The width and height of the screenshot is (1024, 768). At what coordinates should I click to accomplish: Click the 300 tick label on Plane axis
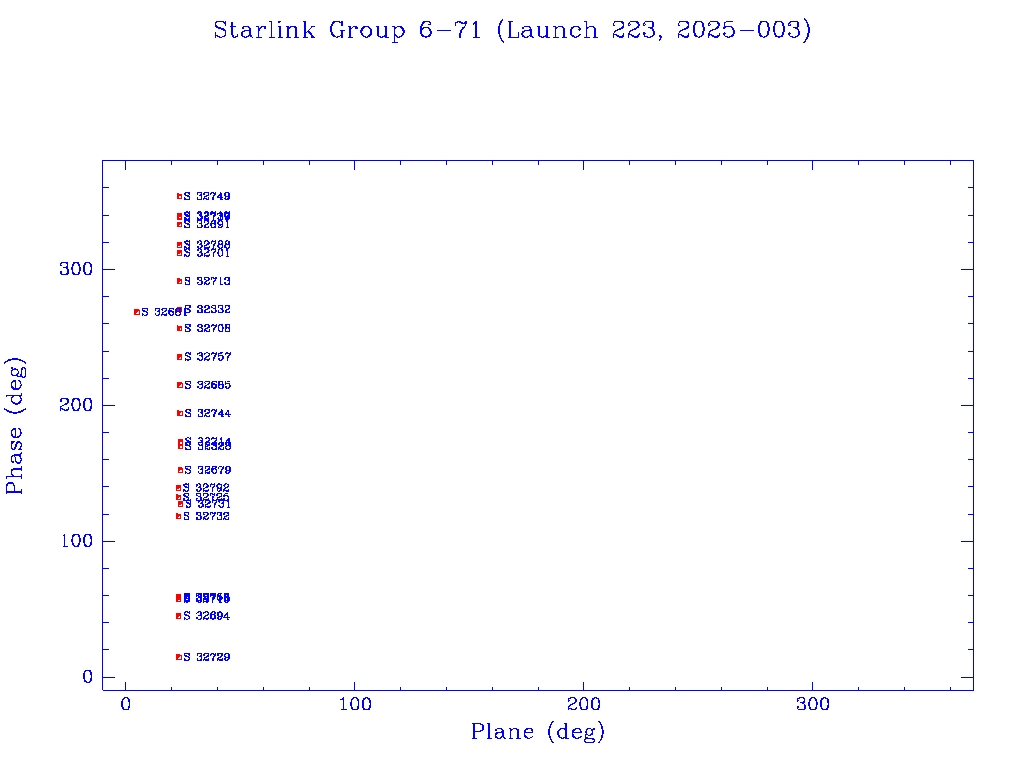click(x=812, y=704)
